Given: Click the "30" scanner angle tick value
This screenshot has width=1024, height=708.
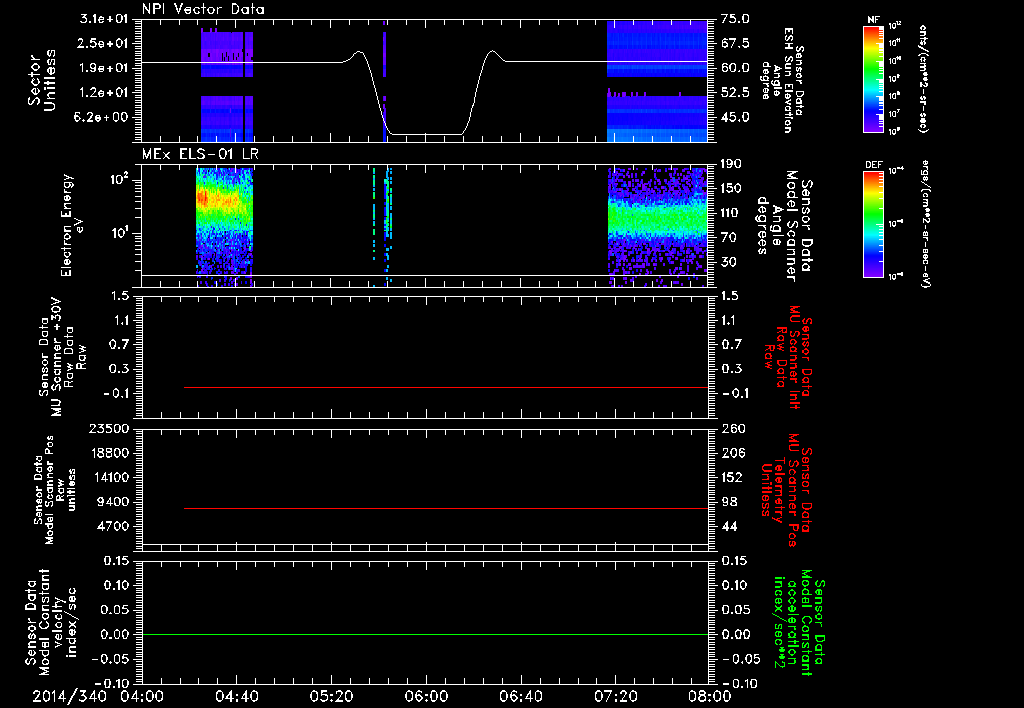Looking at the screenshot, I should click(729, 263).
